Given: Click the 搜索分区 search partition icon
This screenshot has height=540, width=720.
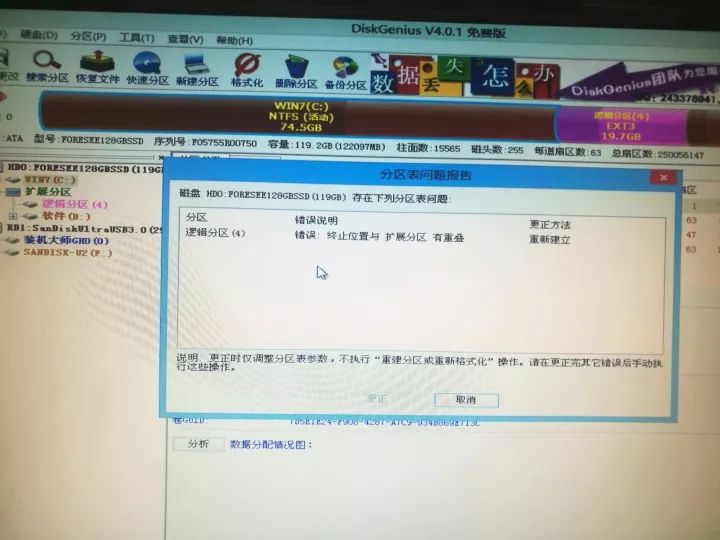Looking at the screenshot, I should pyautogui.click(x=47, y=67).
